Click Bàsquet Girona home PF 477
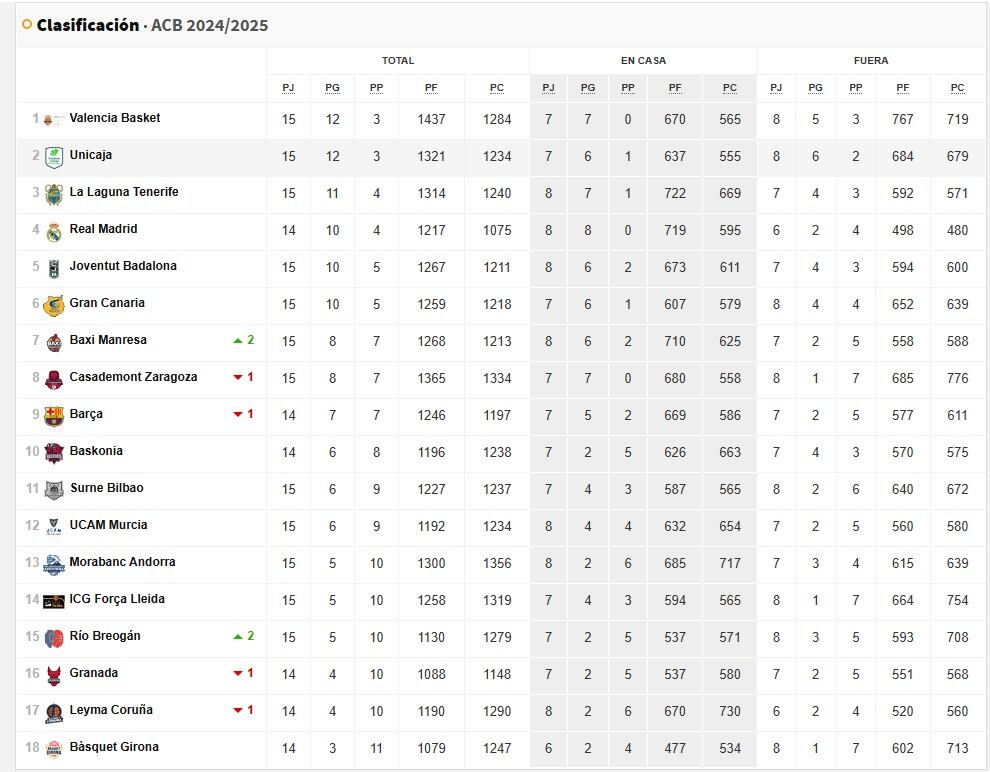 (x=675, y=748)
